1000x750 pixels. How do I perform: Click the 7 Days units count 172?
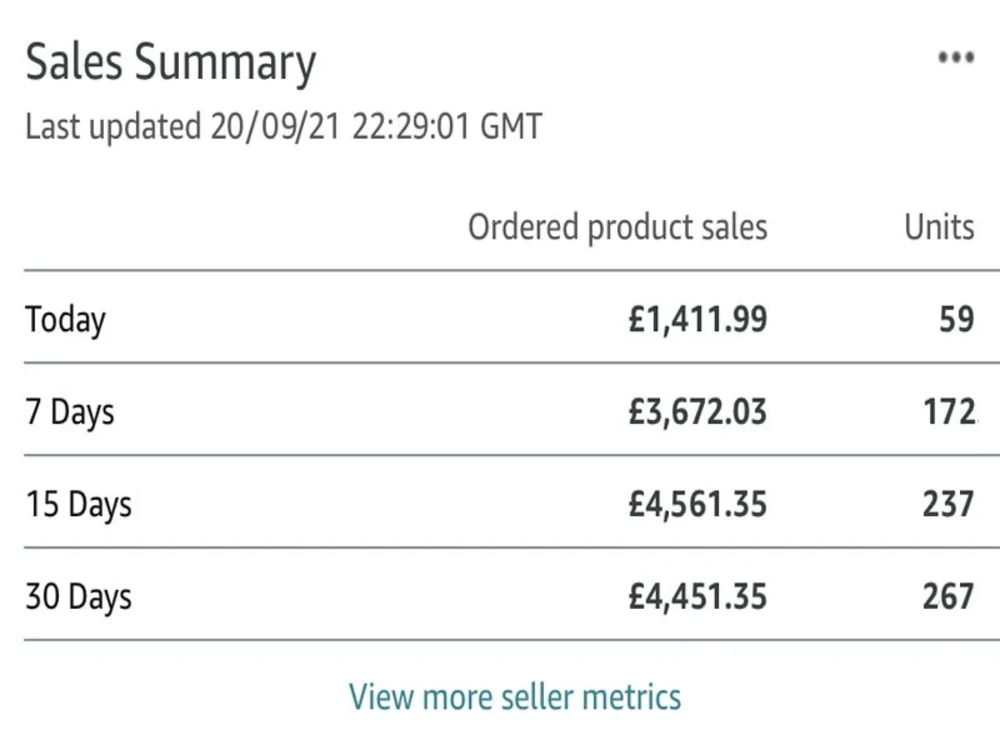949,412
